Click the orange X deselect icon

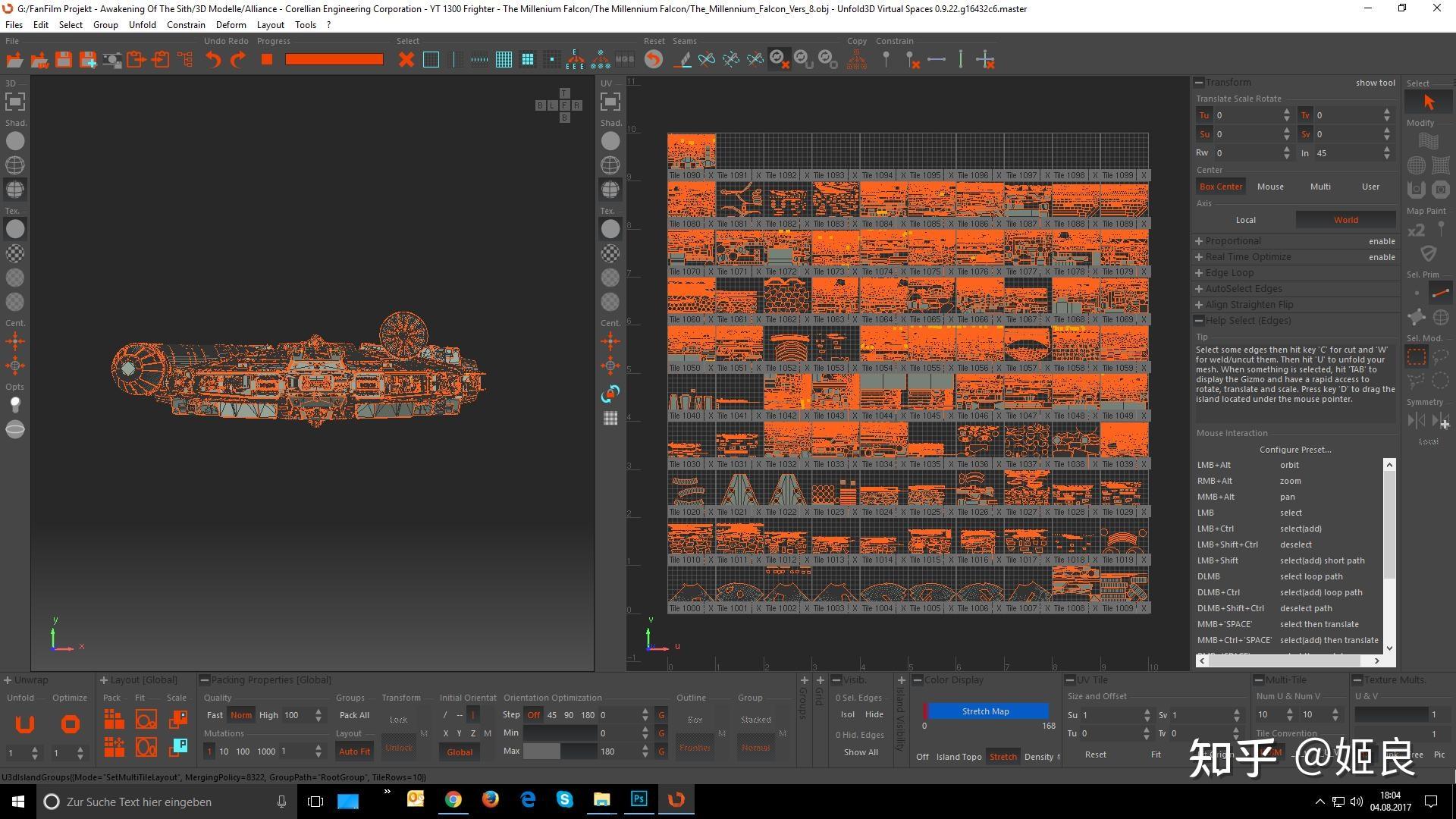(x=406, y=60)
